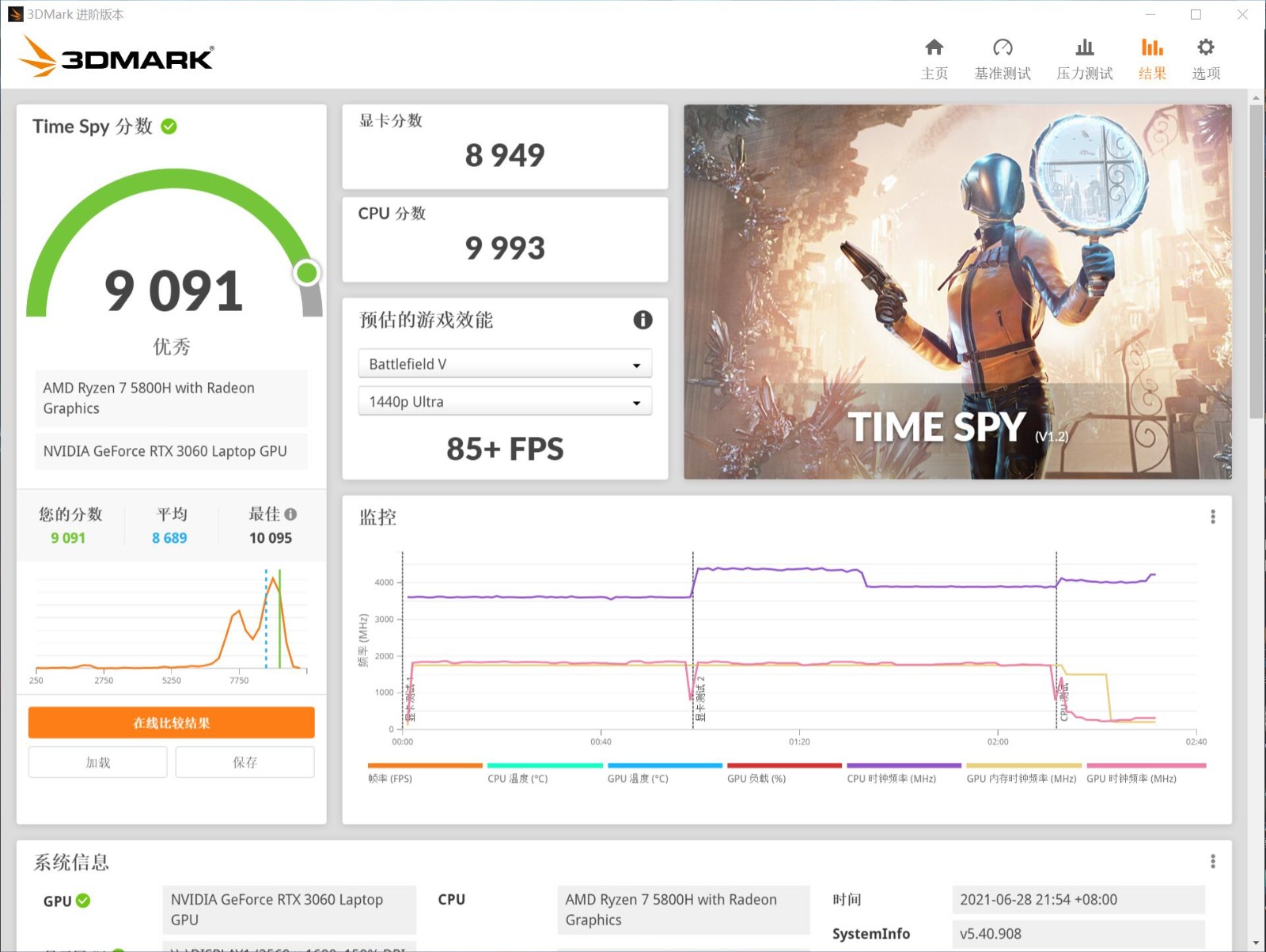The image size is (1266, 952).
Task: Click the CPU 分数 9 993 score card
Action: (505, 240)
